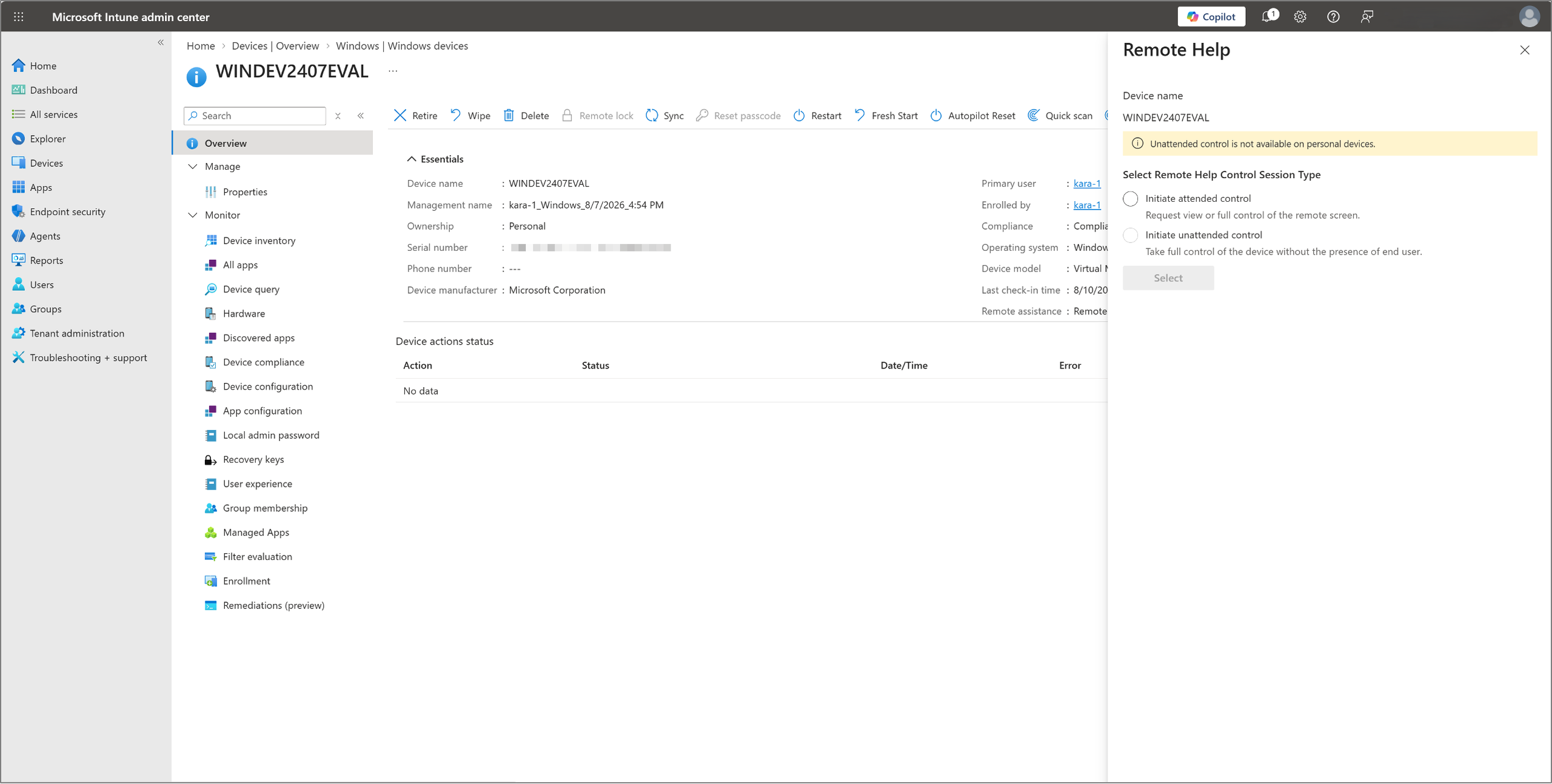Screen dimensions: 1552x784
Task: Click Autopilot Reset action
Action: (x=972, y=116)
